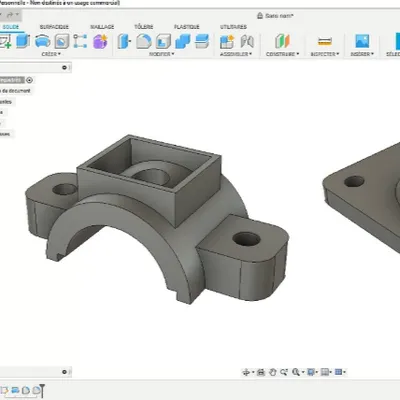
Task: Select the Revolve tool icon
Action: 43,41
